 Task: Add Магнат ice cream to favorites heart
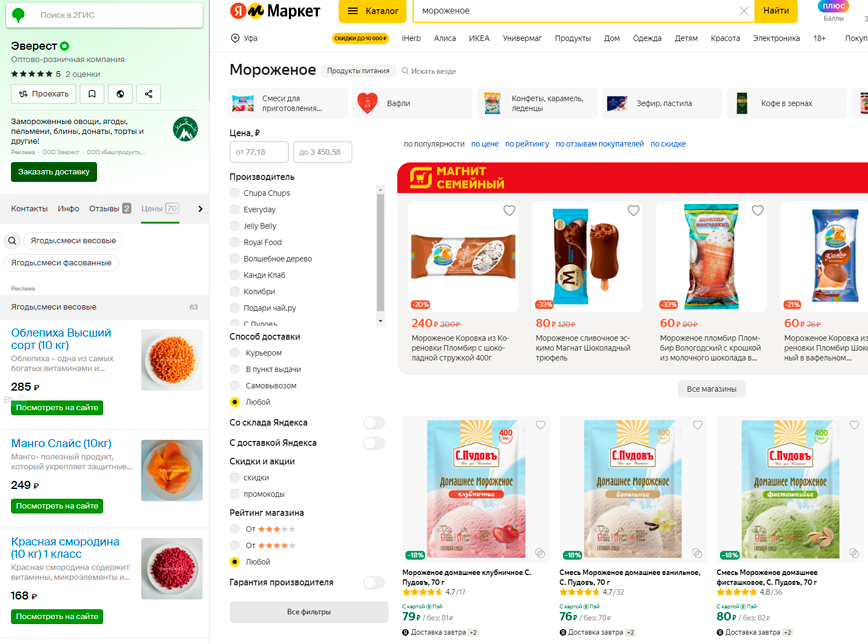tap(633, 210)
